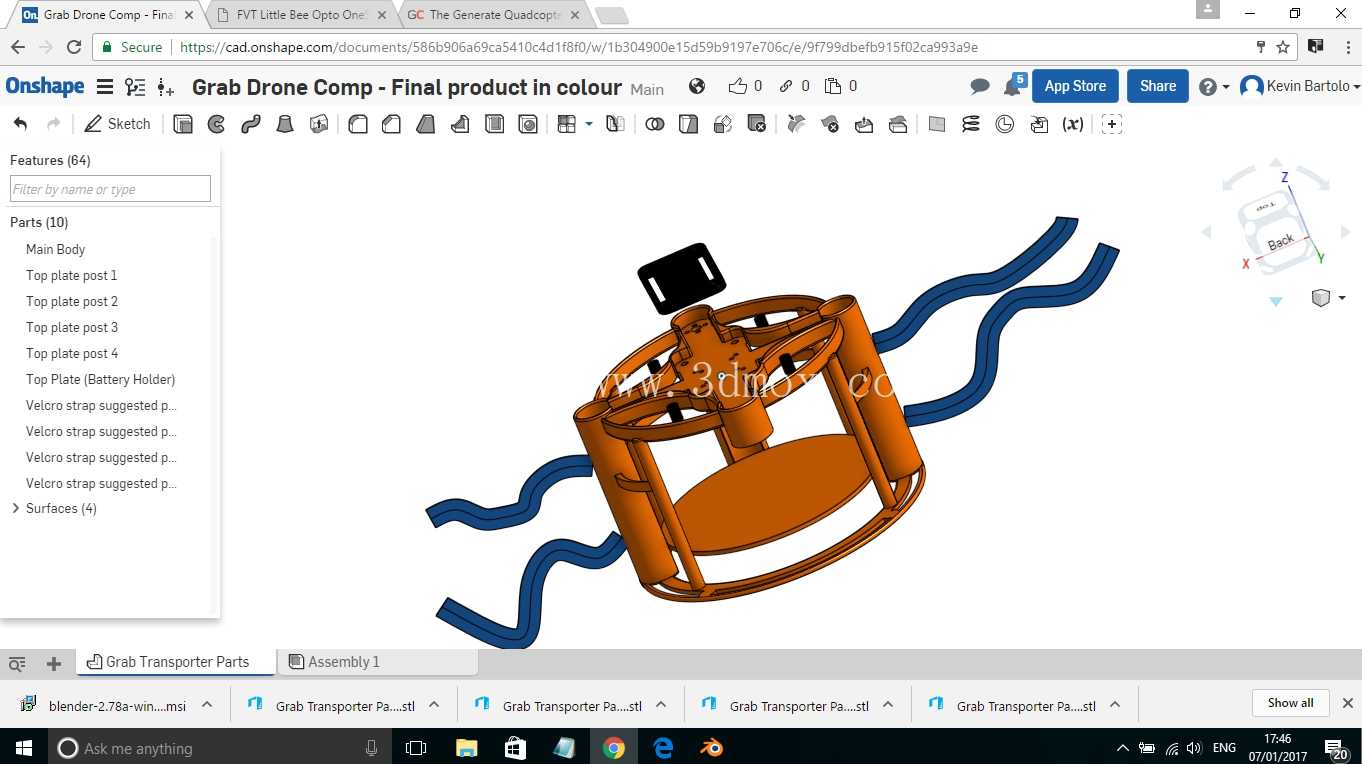The width and height of the screenshot is (1362, 764).
Task: Open options for the blender-2.78a download
Action: pos(207,705)
